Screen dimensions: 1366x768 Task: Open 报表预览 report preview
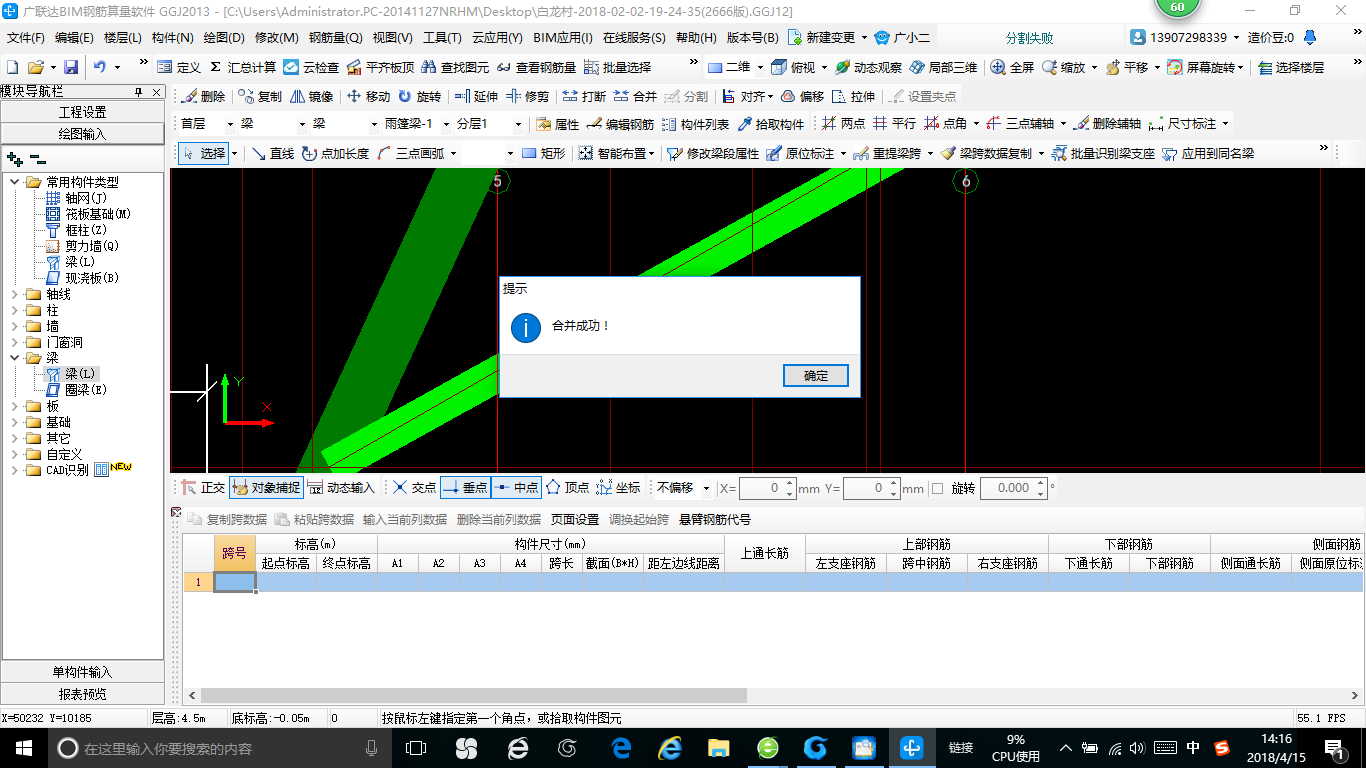[x=82, y=694]
